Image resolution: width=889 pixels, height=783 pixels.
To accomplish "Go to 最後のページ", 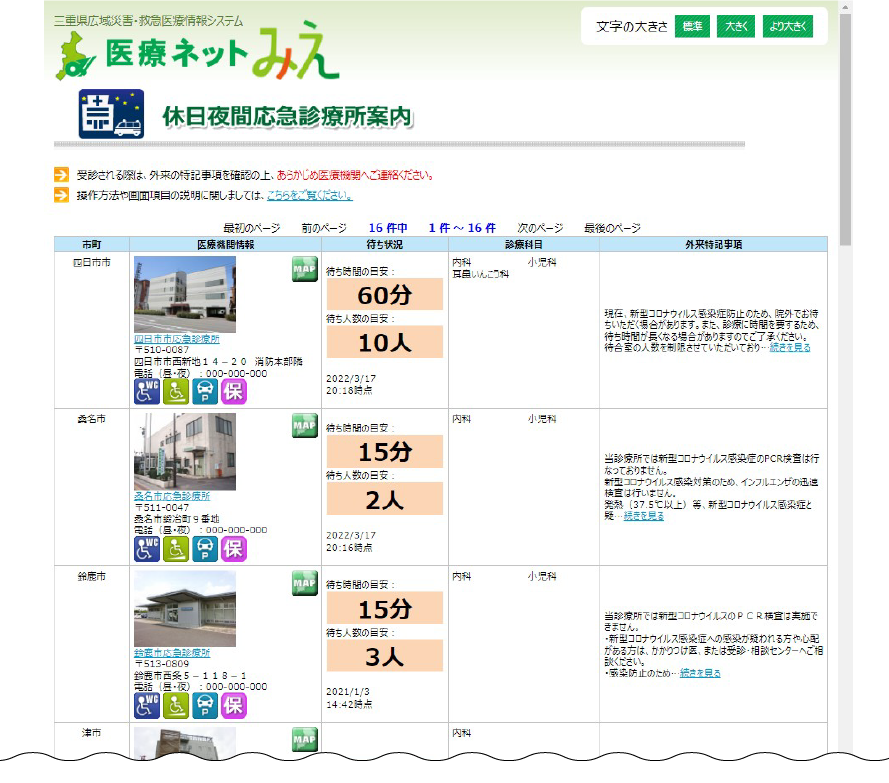I will (612, 228).
